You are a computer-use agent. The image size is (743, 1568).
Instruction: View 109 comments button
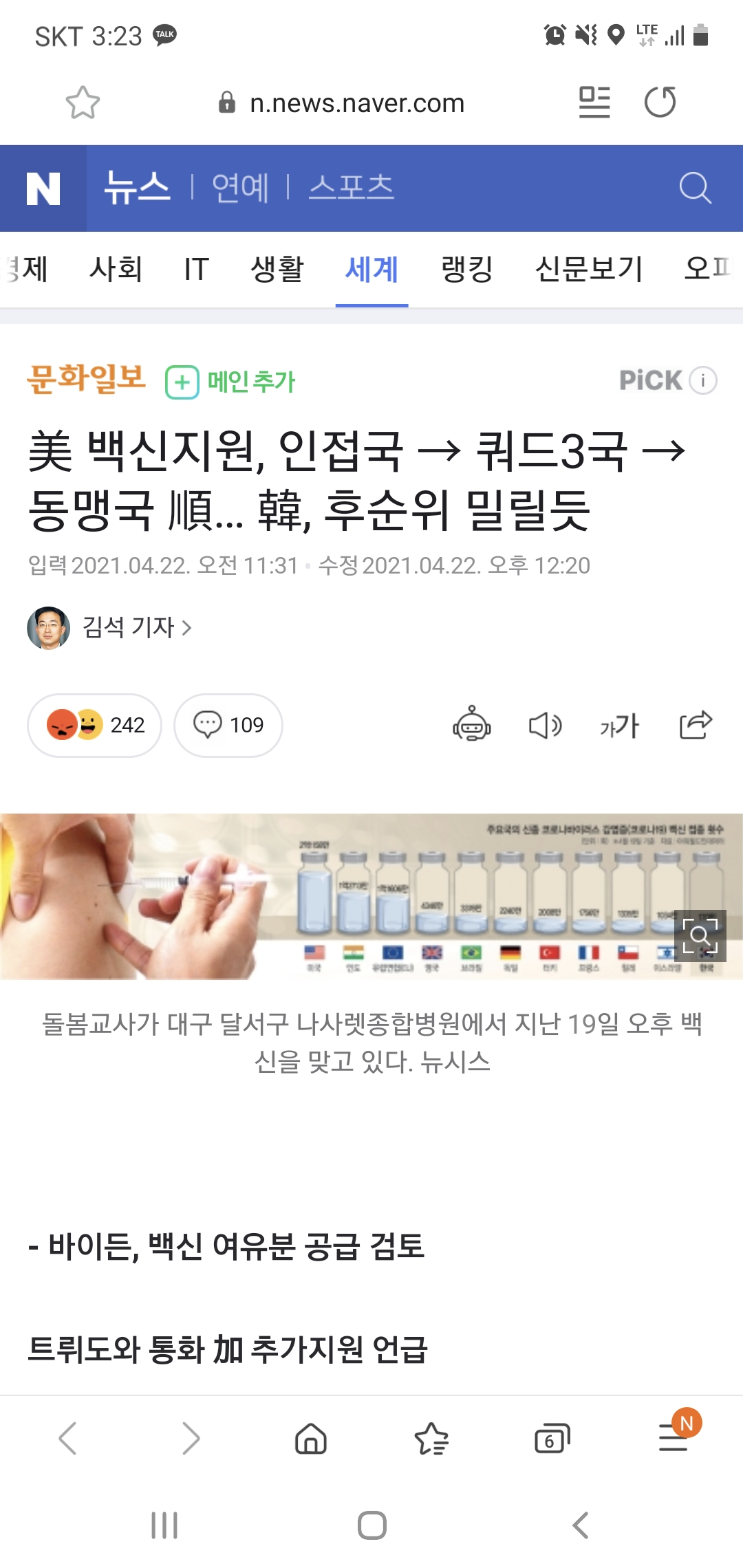coord(228,725)
